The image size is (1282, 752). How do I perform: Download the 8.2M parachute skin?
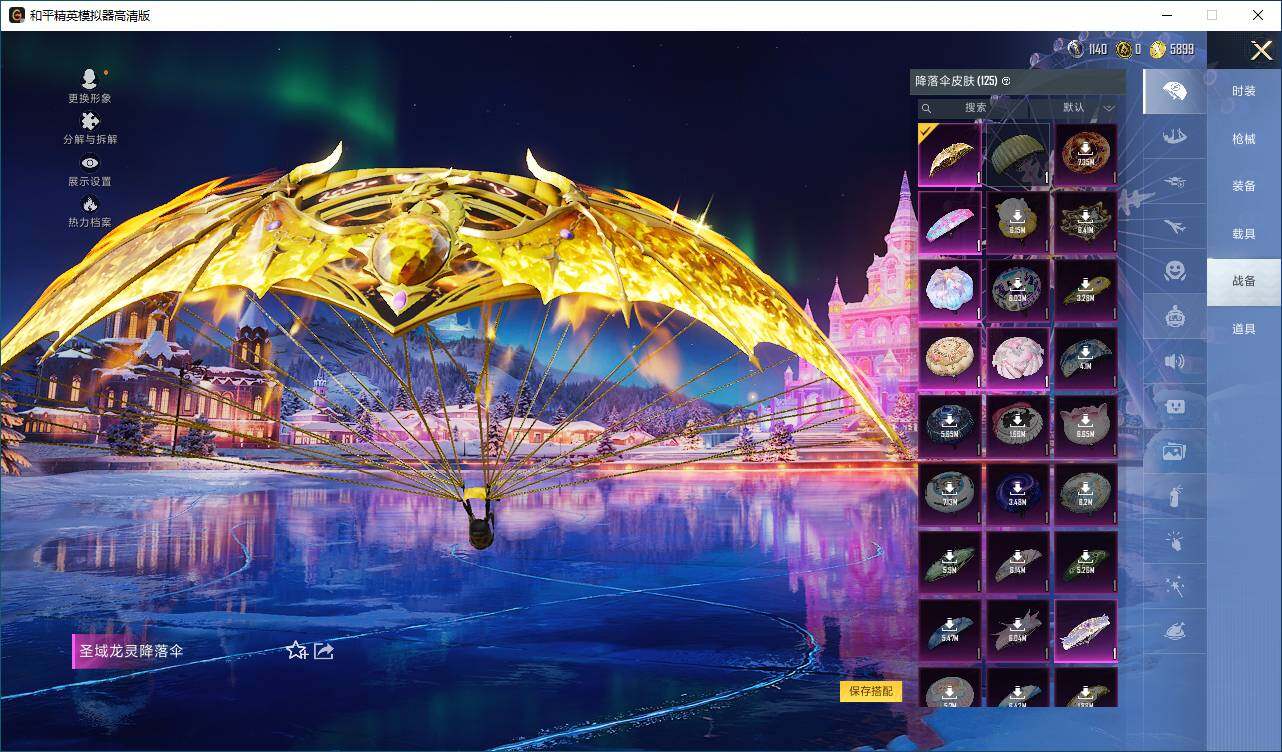point(1086,495)
